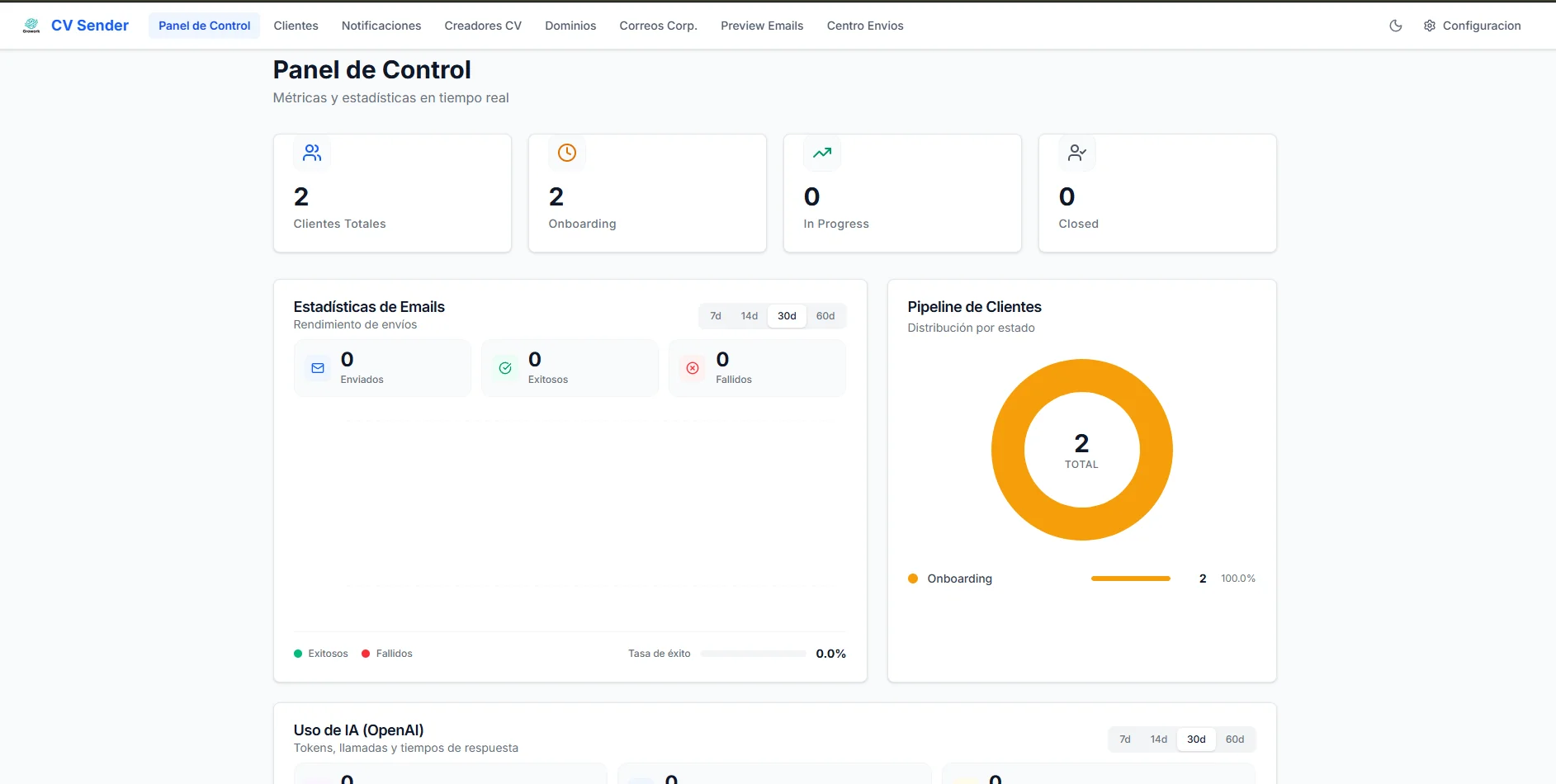The width and height of the screenshot is (1556, 784).
Task: Click the Pipeline de Clientes heading
Action: pos(974,307)
